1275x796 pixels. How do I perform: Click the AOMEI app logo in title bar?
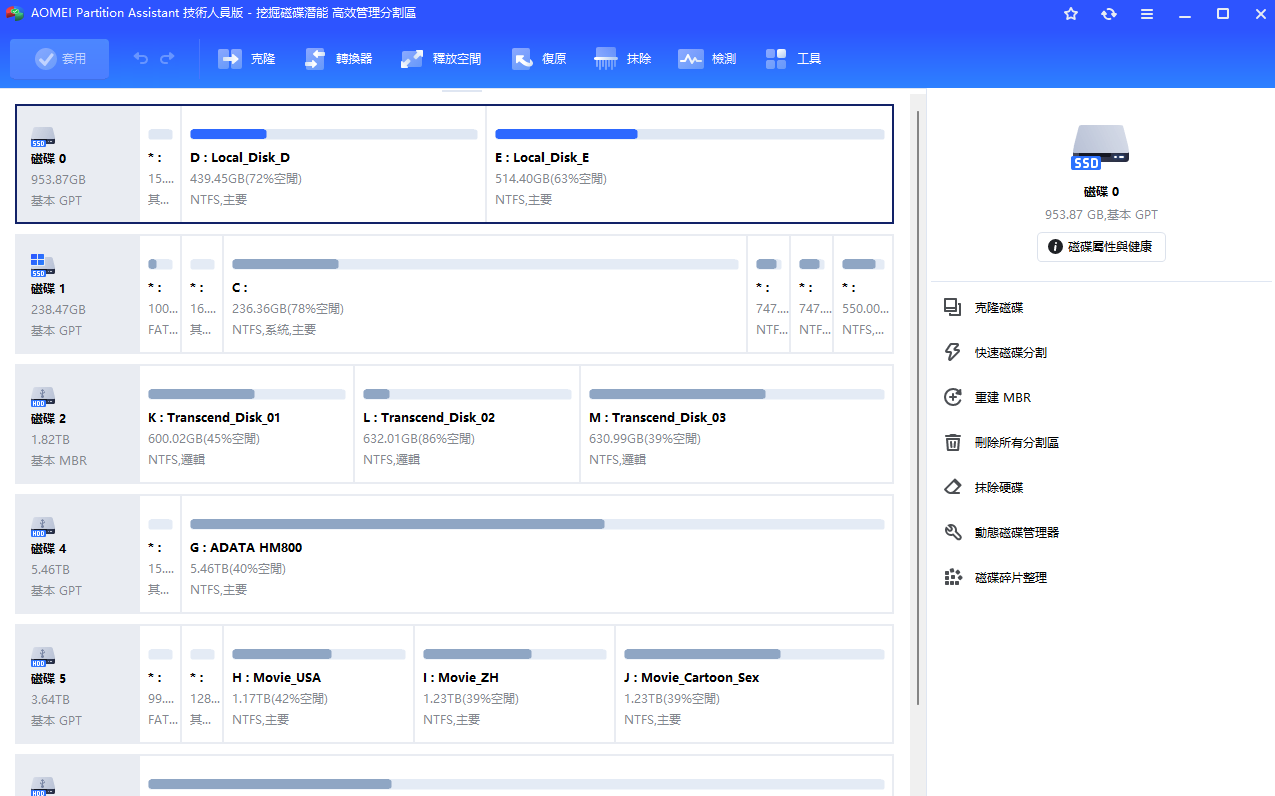14,13
